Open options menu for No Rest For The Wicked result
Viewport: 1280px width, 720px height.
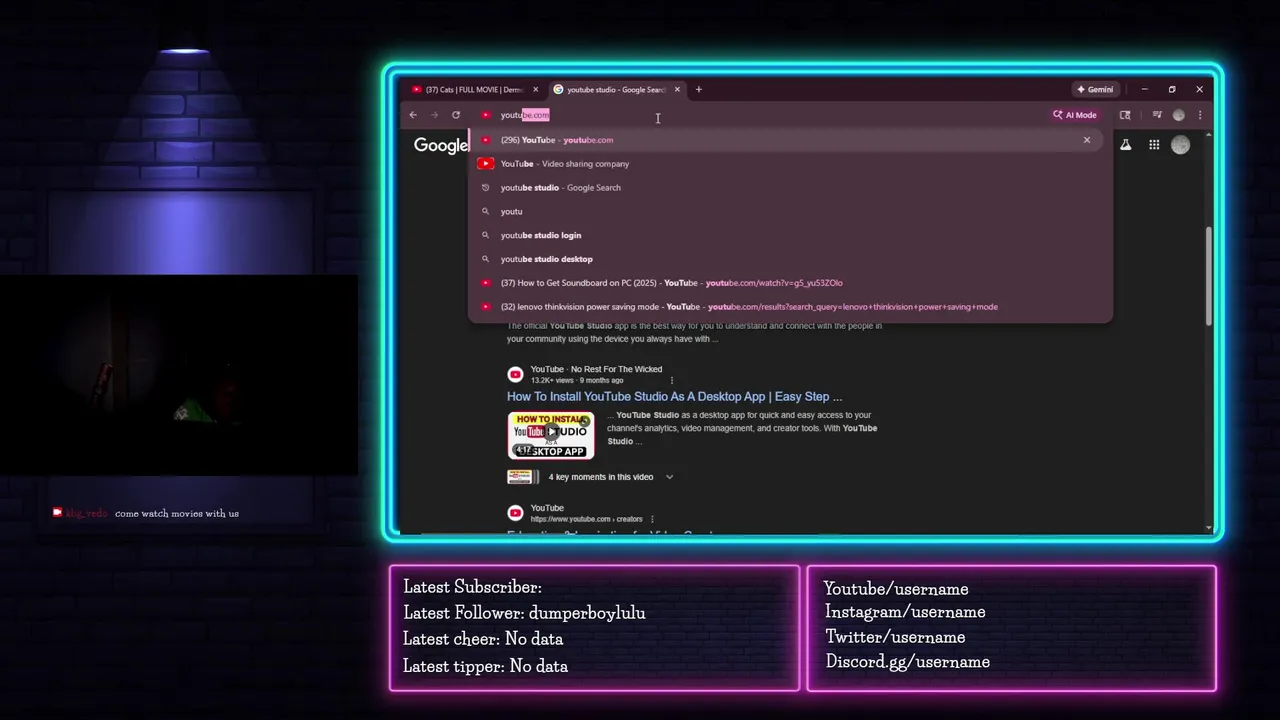(x=672, y=380)
